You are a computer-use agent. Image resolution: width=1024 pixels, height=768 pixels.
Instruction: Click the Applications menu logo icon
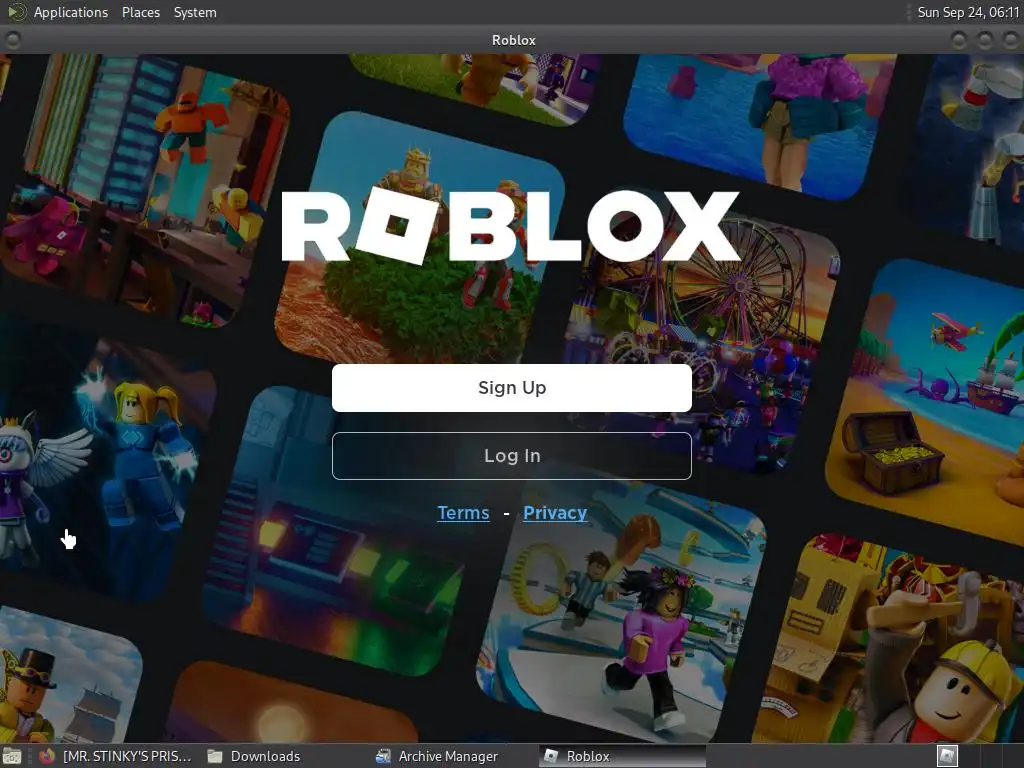pos(16,12)
